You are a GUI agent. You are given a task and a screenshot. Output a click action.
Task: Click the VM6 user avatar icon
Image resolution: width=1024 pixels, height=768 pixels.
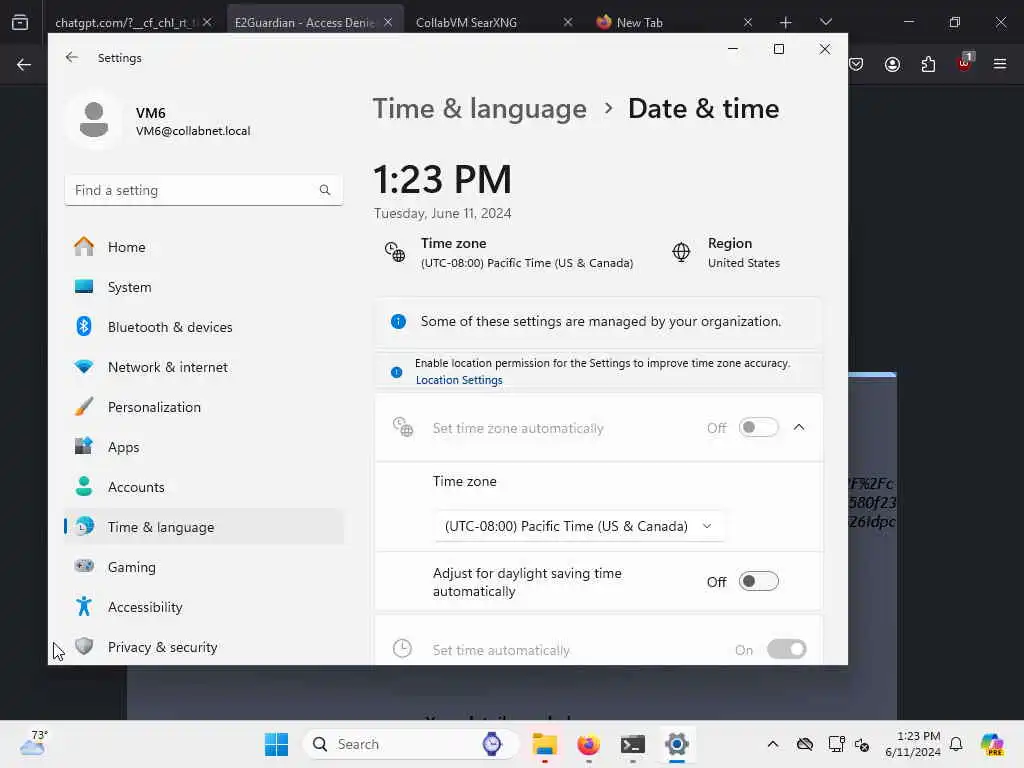click(x=94, y=120)
